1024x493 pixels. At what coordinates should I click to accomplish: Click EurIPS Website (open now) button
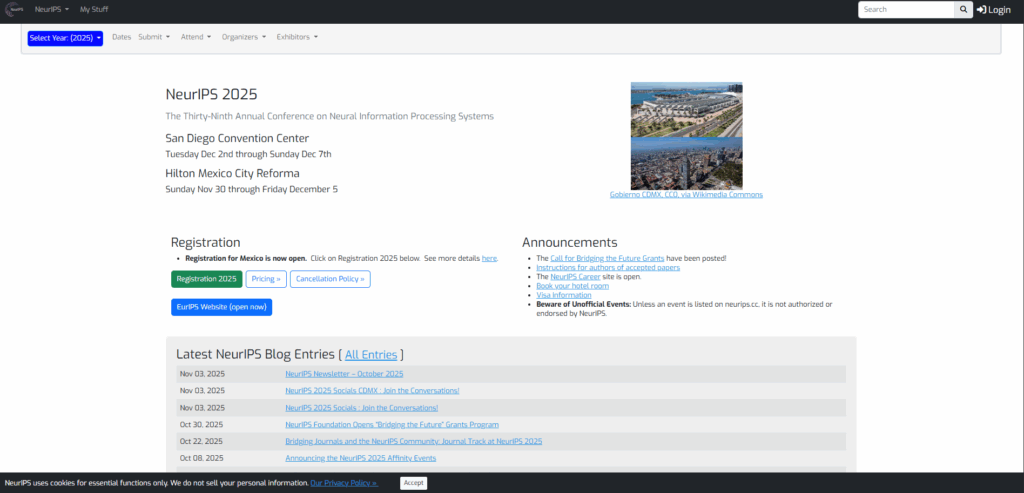(221, 307)
